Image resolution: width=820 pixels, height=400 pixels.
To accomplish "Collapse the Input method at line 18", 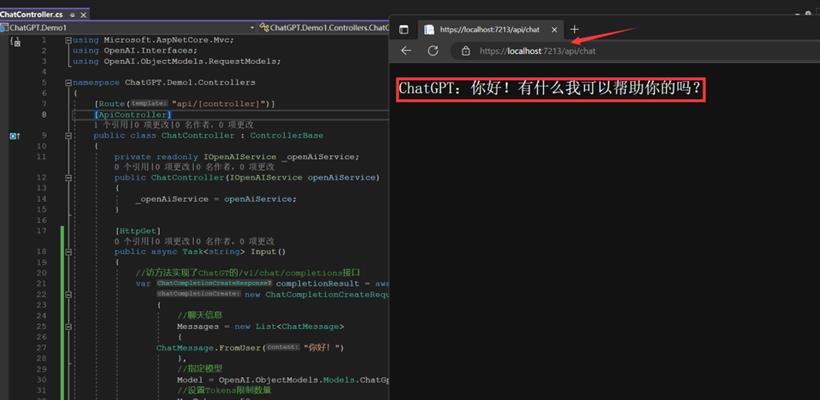I will pyautogui.click(x=68, y=252).
